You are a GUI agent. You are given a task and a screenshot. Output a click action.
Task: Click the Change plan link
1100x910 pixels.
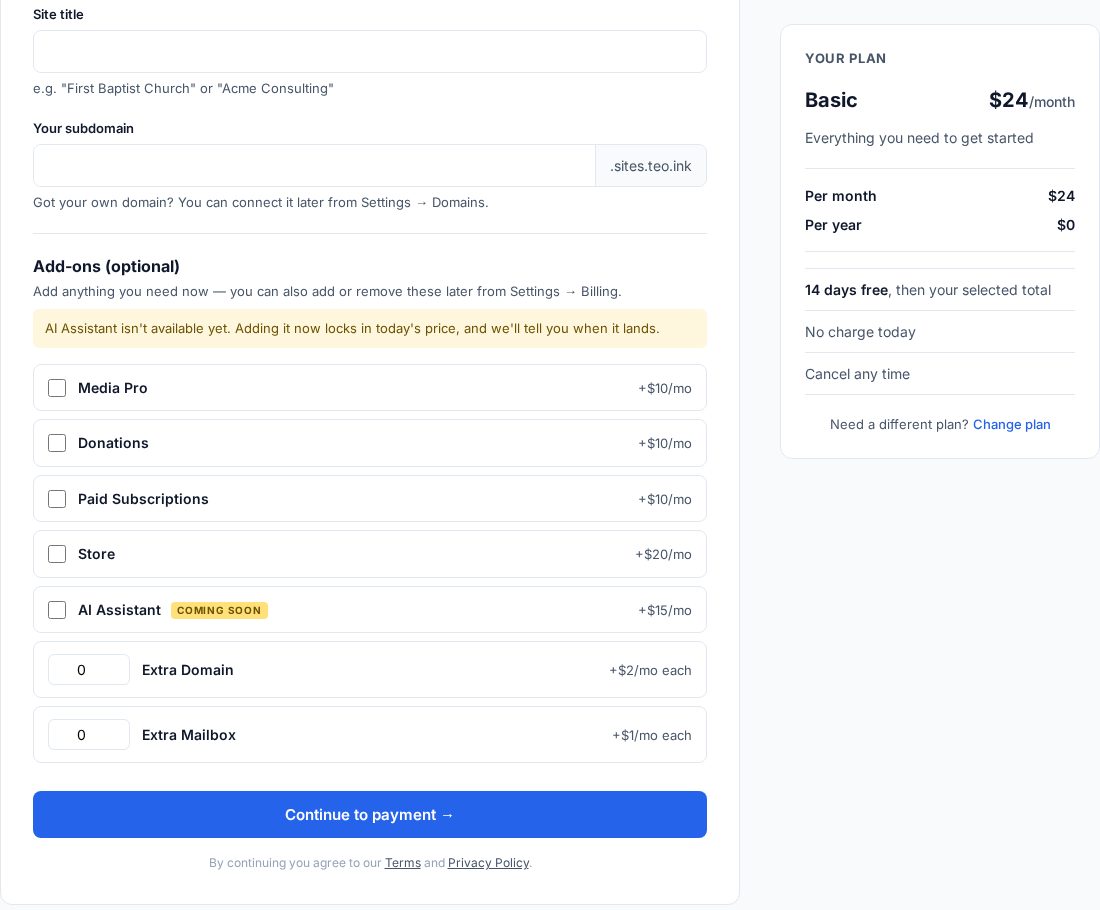pos(1012,424)
